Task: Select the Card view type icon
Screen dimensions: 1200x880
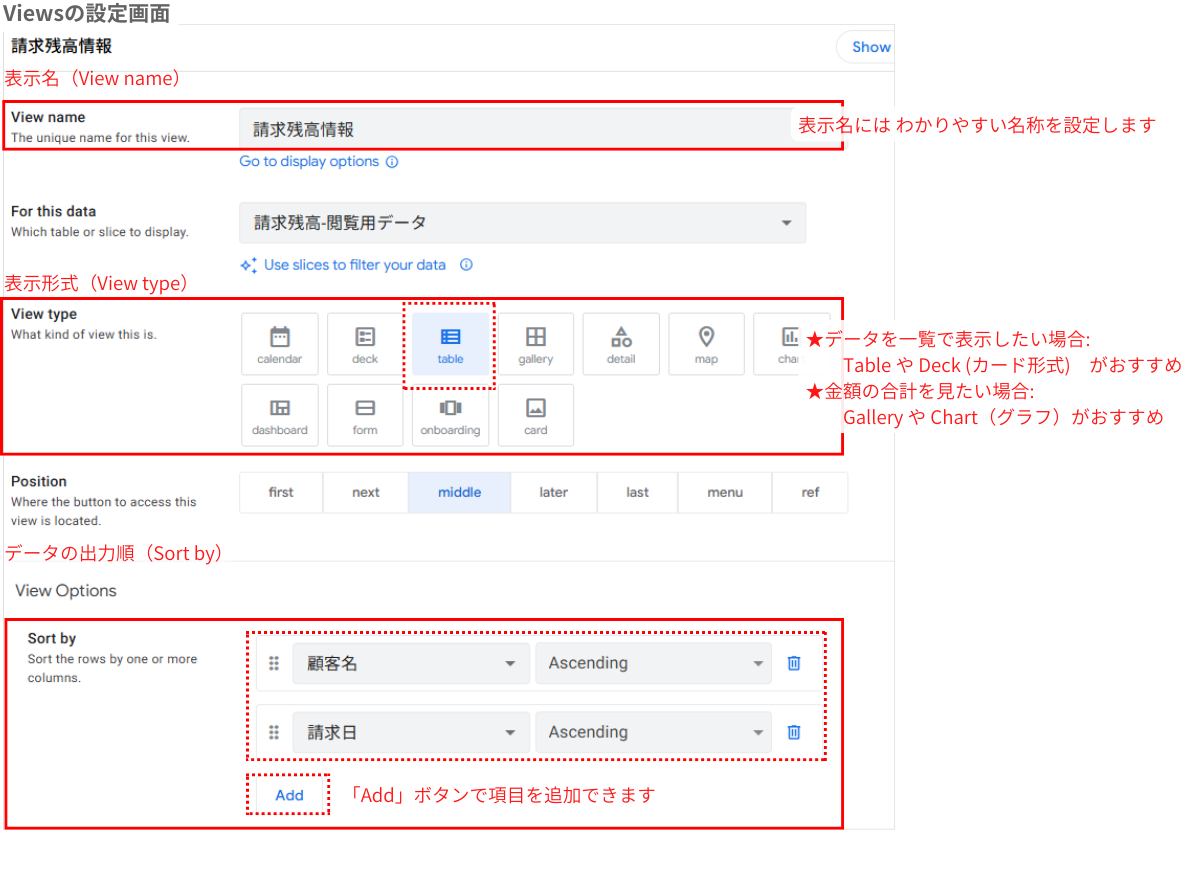Action: pyautogui.click(x=535, y=415)
